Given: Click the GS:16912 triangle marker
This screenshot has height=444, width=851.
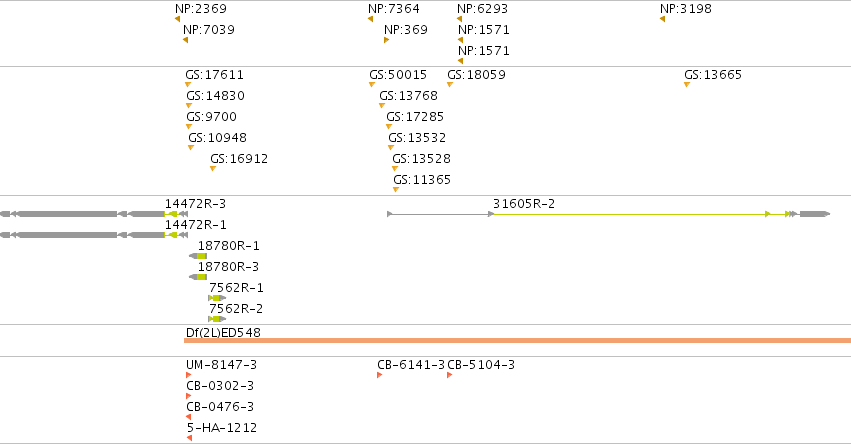Looking at the screenshot, I should 213,169.
